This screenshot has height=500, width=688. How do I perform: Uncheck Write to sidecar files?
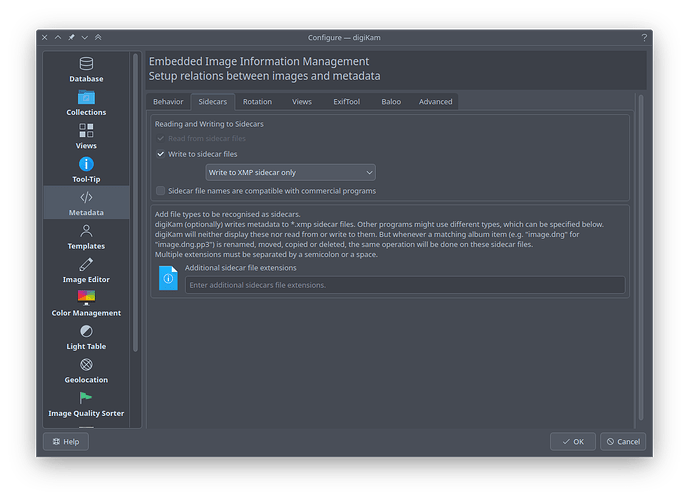click(161, 154)
